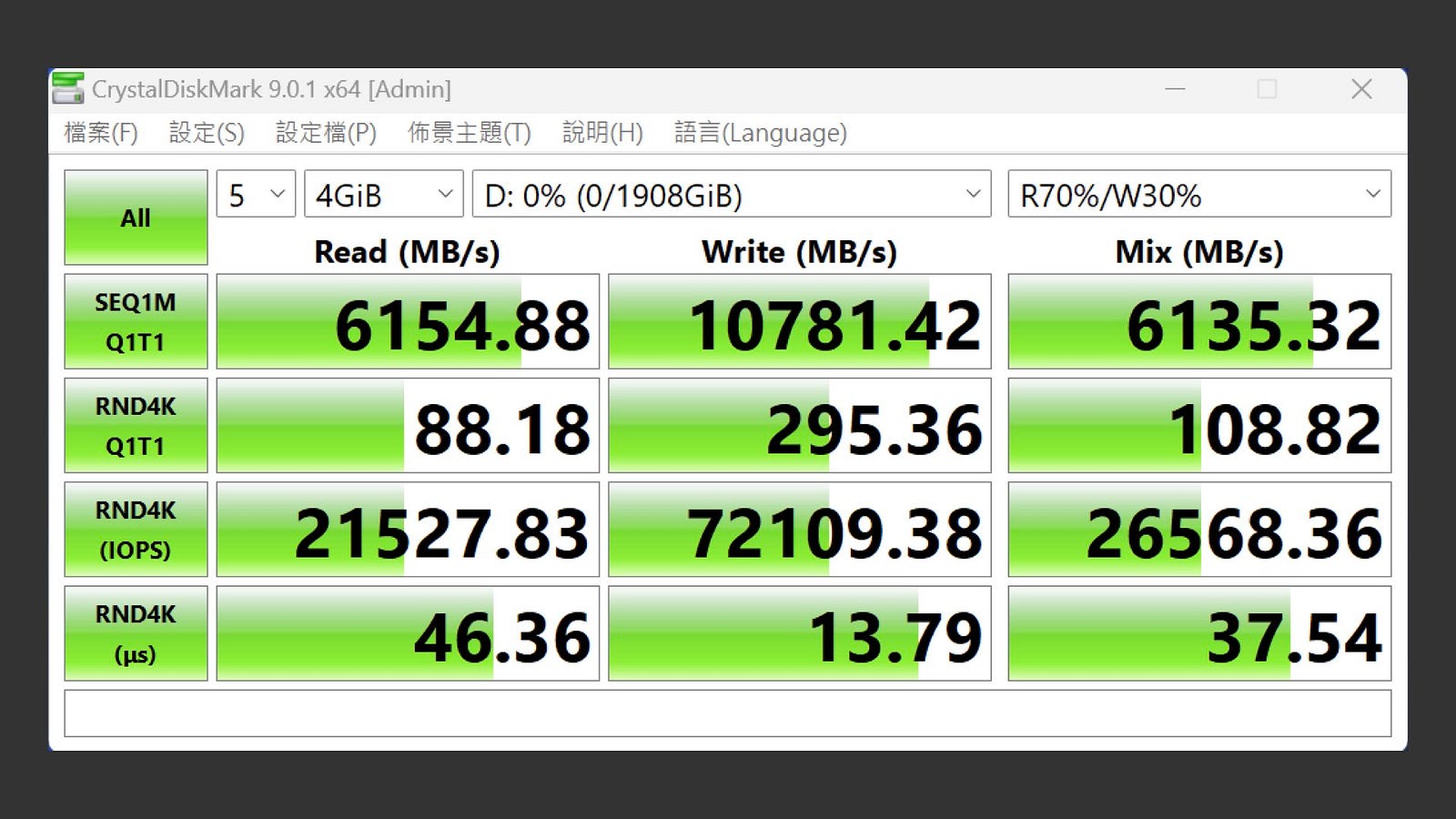Select the SEQ1M read value 6154.88

[x=408, y=321]
